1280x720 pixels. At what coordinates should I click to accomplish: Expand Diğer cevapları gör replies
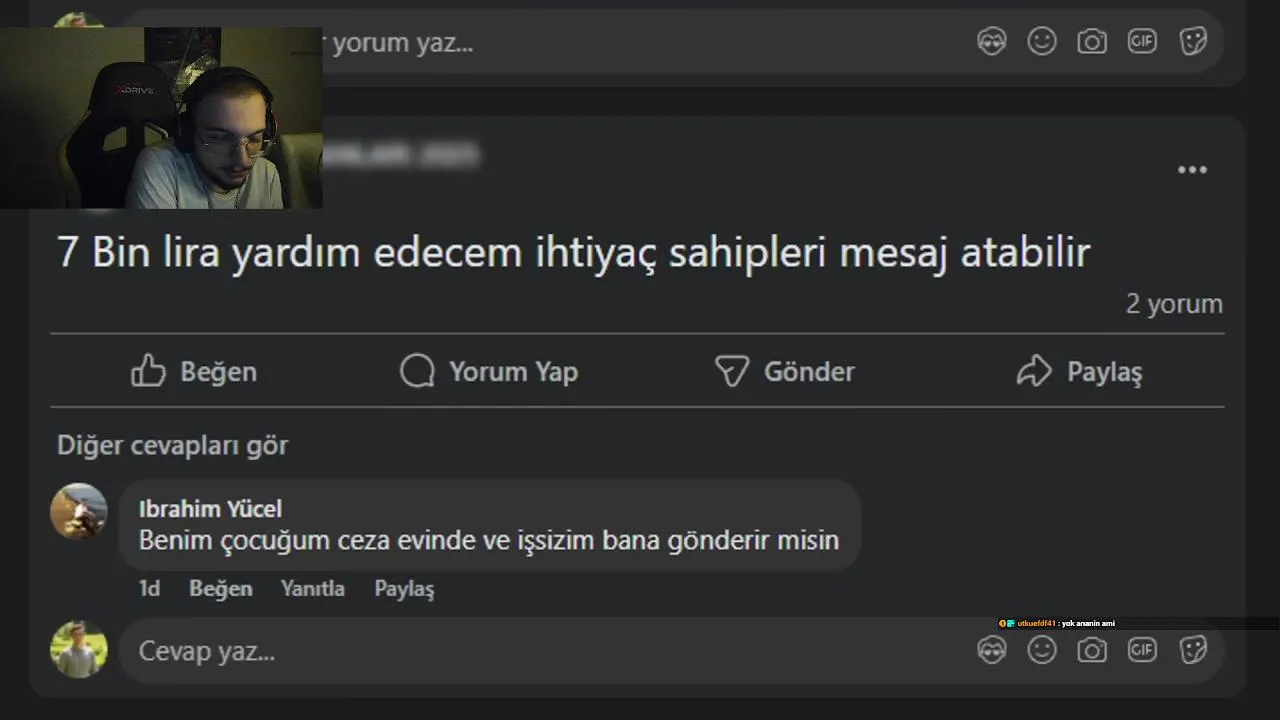tap(172, 445)
